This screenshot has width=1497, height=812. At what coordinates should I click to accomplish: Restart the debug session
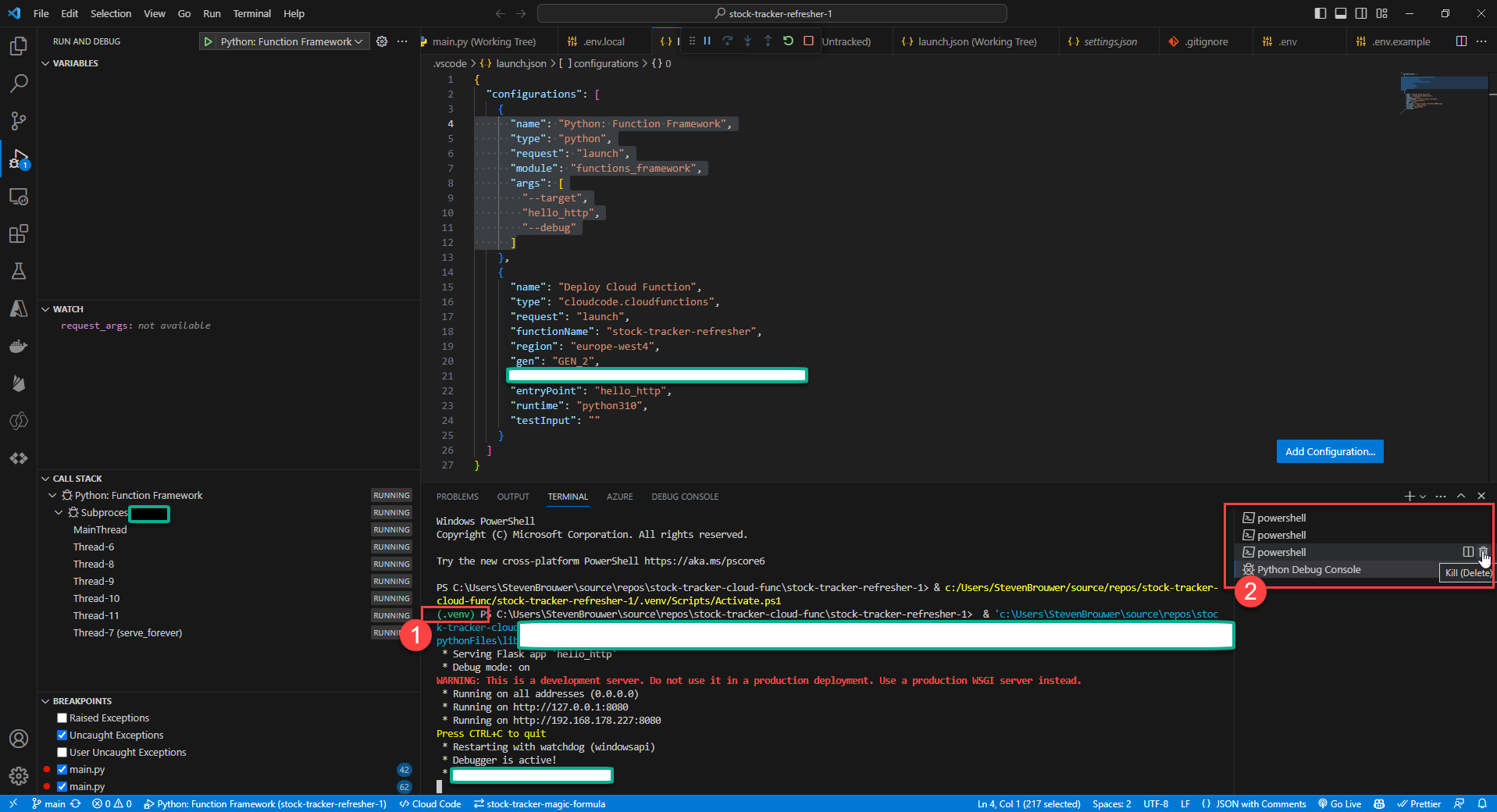[x=788, y=41]
